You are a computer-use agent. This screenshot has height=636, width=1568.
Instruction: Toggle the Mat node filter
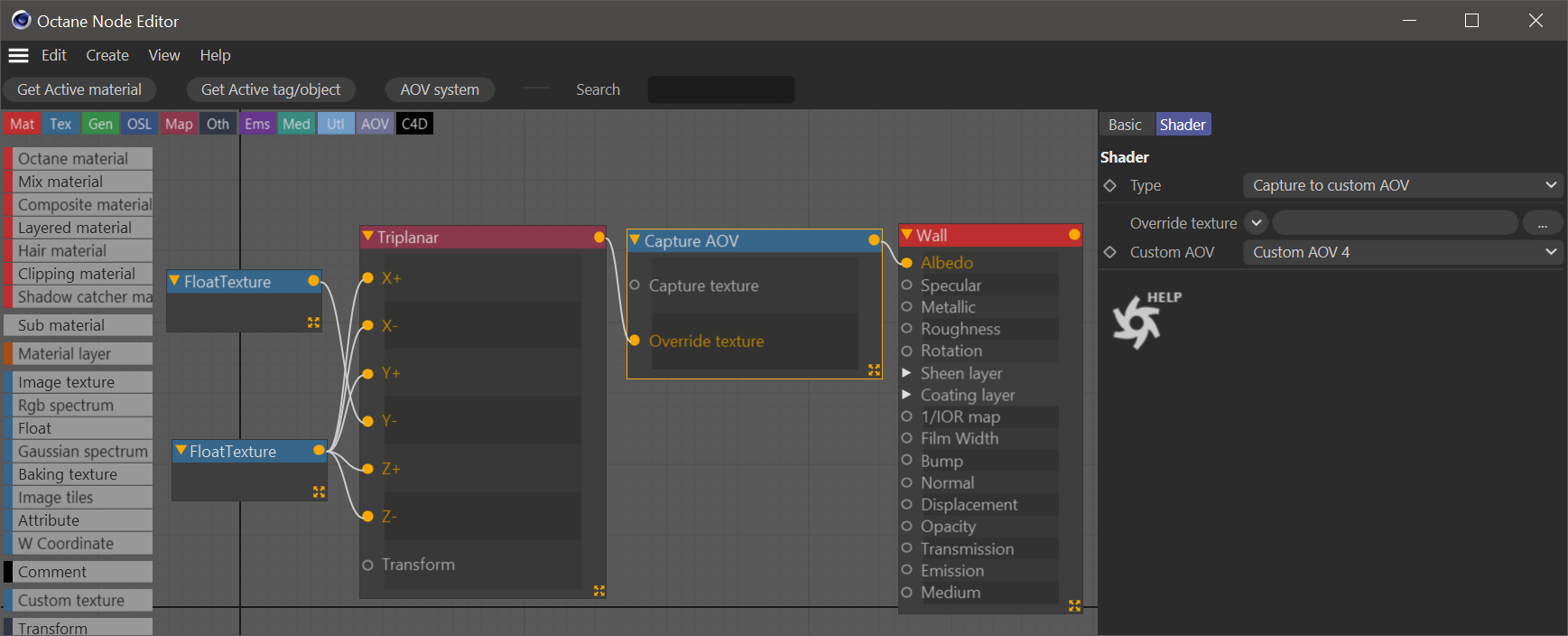[23, 124]
